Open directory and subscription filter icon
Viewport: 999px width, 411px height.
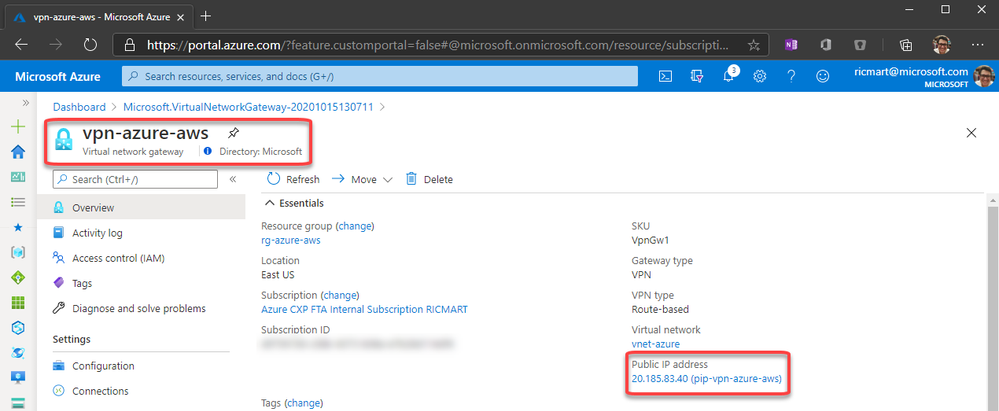696,76
